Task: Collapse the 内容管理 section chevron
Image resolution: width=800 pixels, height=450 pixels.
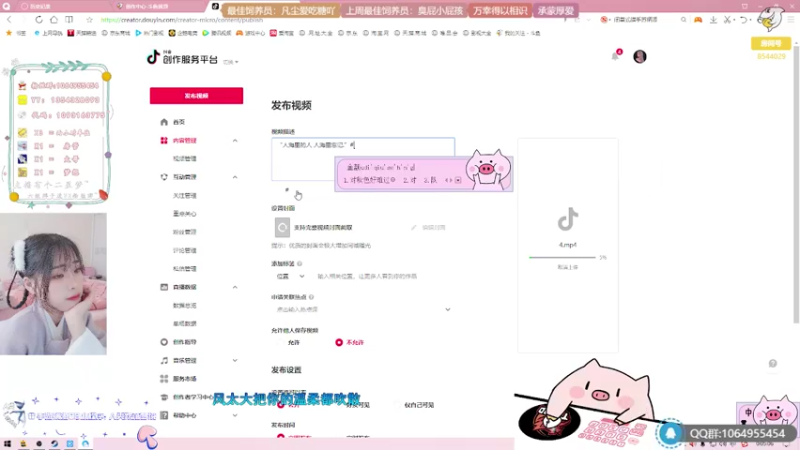Action: click(x=235, y=140)
